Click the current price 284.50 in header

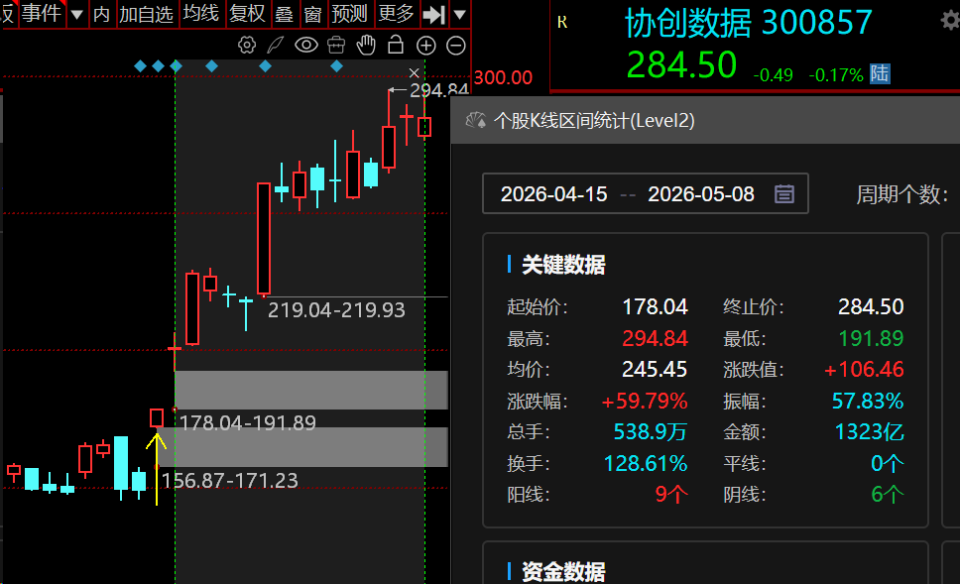click(x=681, y=64)
